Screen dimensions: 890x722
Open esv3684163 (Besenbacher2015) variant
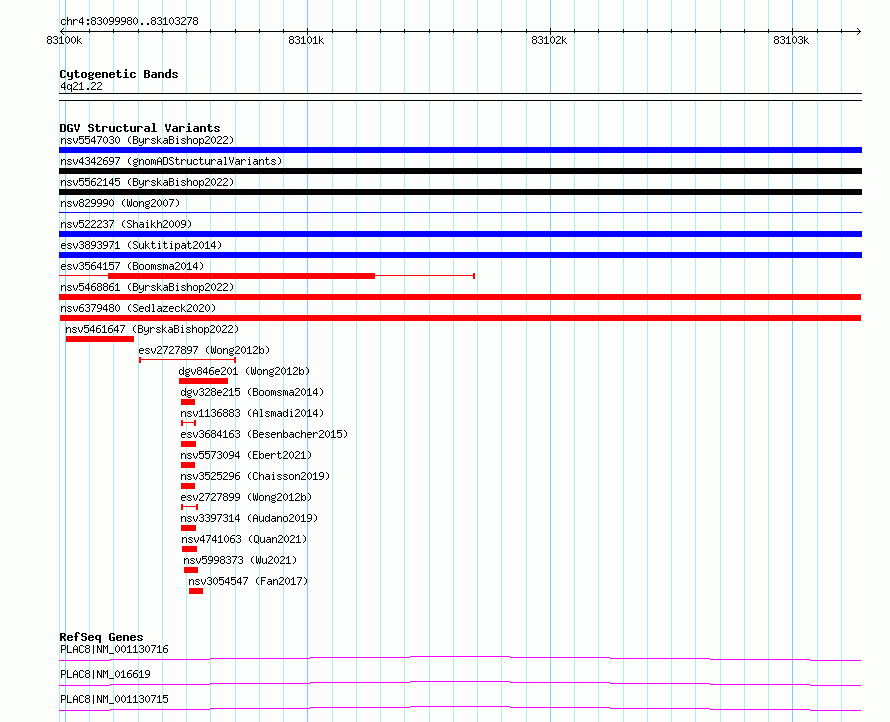pos(264,434)
